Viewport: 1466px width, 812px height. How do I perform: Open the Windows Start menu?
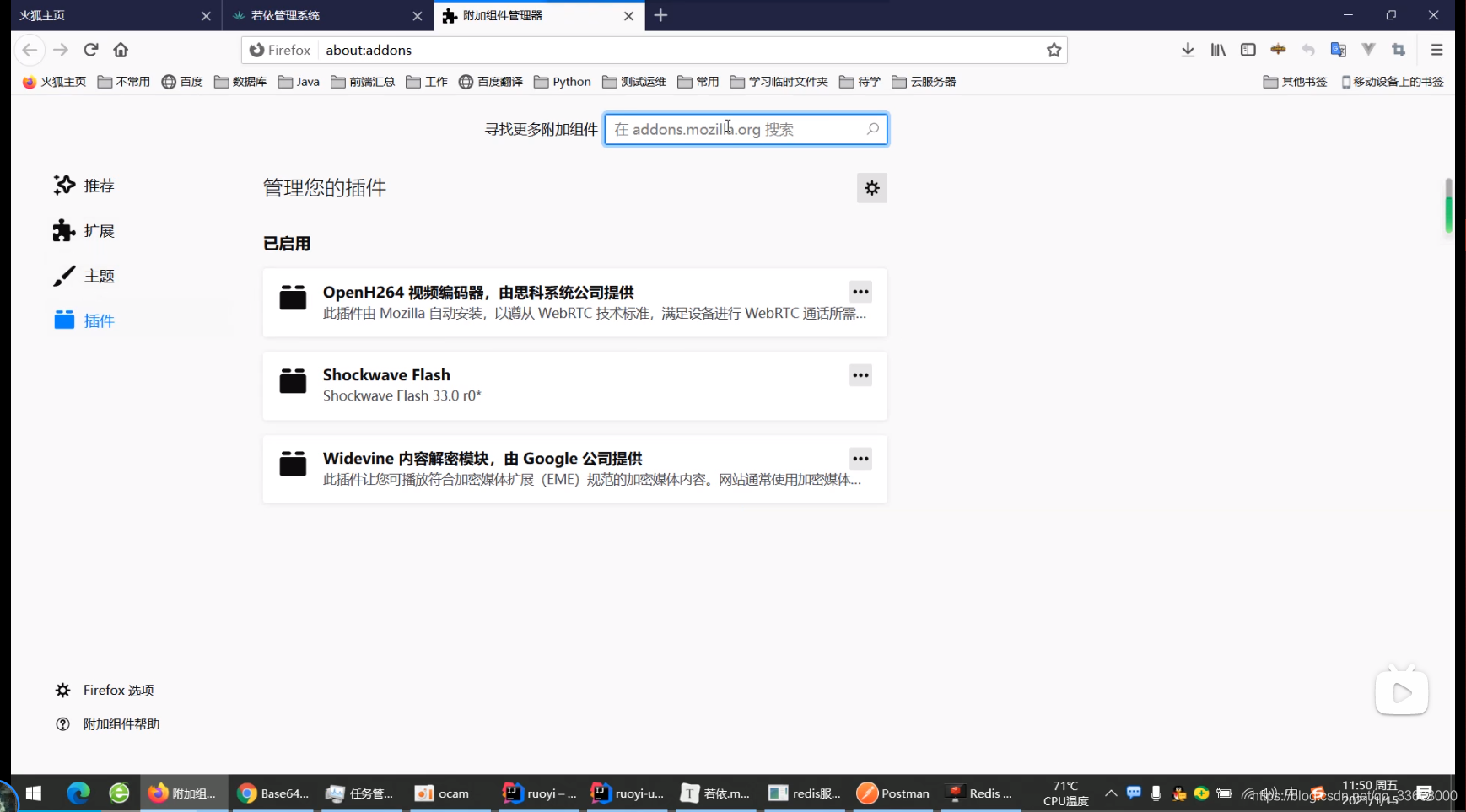pos(34,793)
